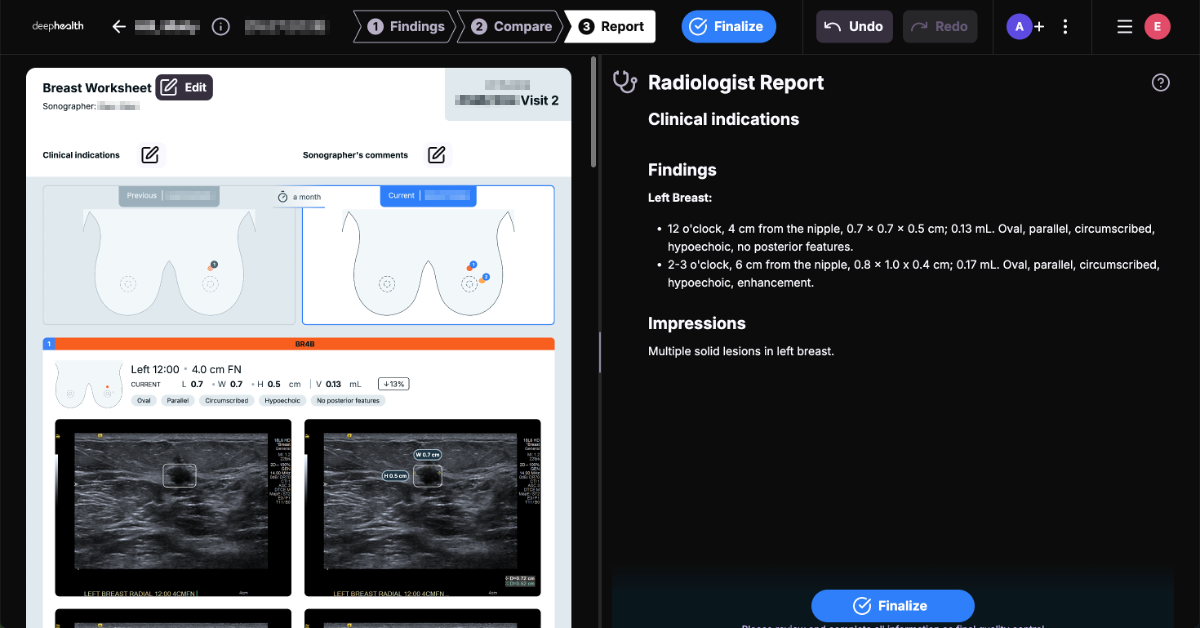The height and width of the screenshot is (628, 1200).
Task: Open help with the question mark icon
Action: pyautogui.click(x=1160, y=83)
